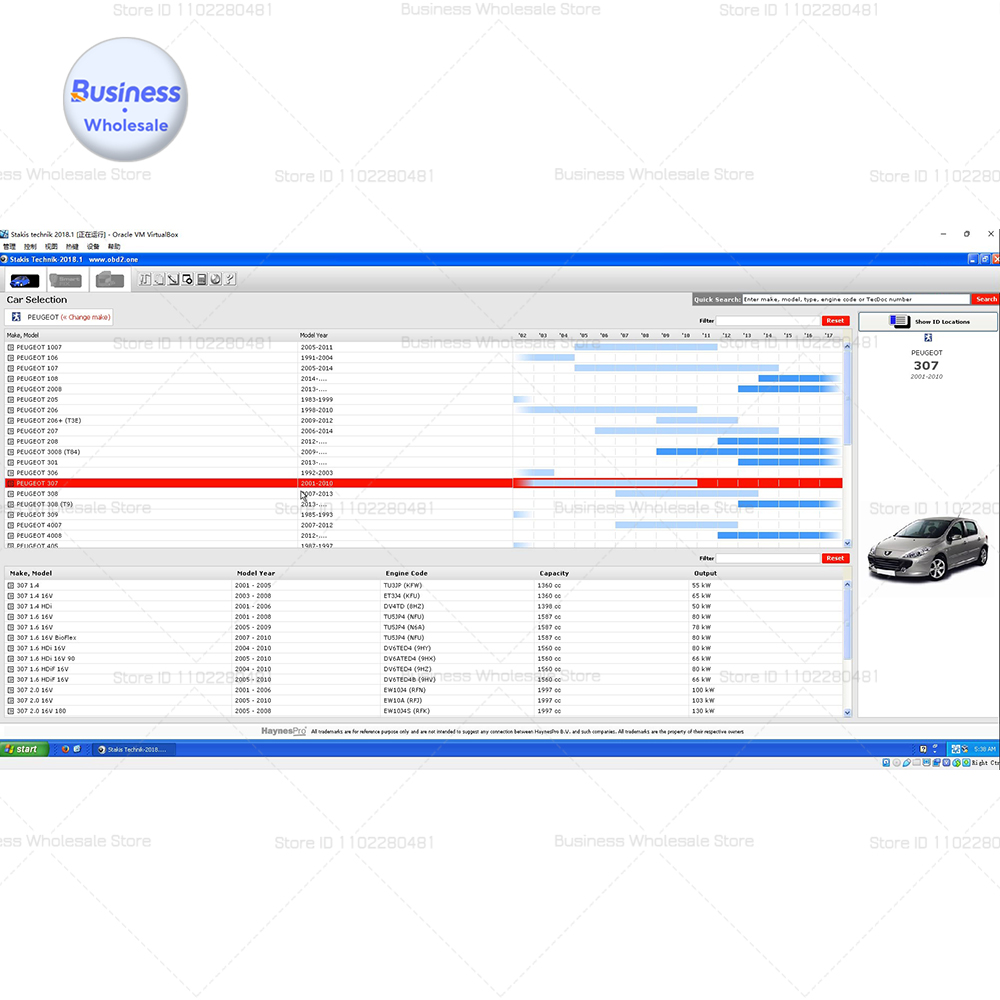Open the 帮助 menu in VirtualBox
The image size is (1000, 1000).
[114, 246]
